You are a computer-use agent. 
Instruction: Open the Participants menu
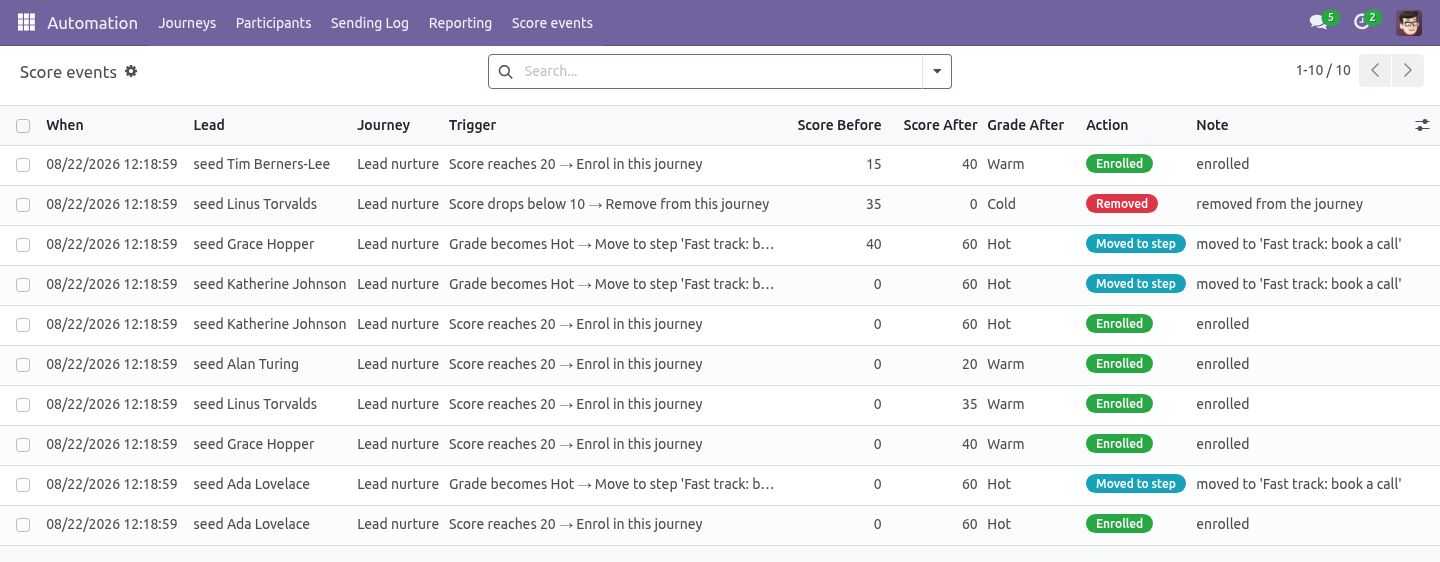point(273,22)
